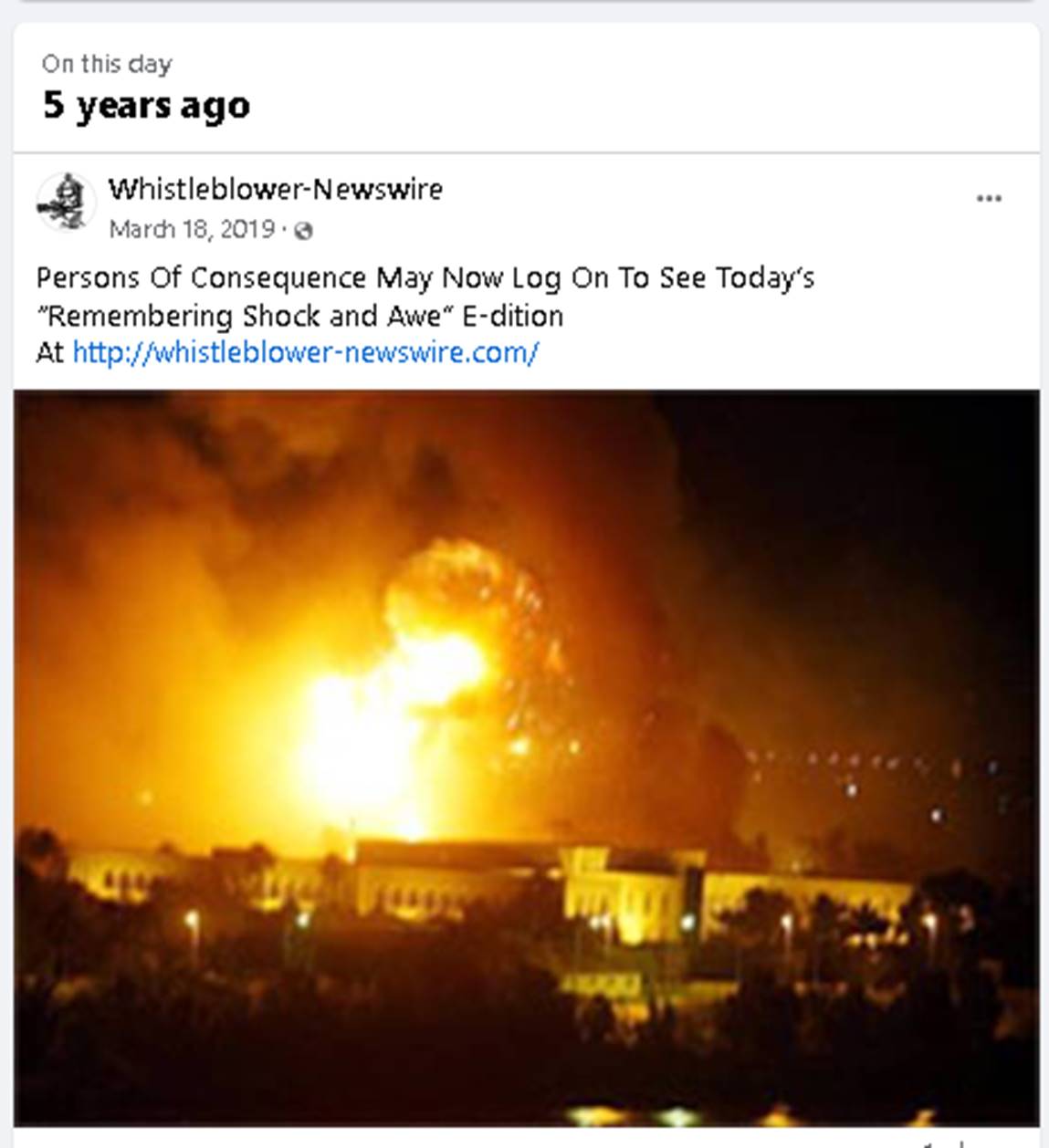Click the "E-dition" word in post text
This screenshot has width=1049, height=1148.
(x=513, y=316)
